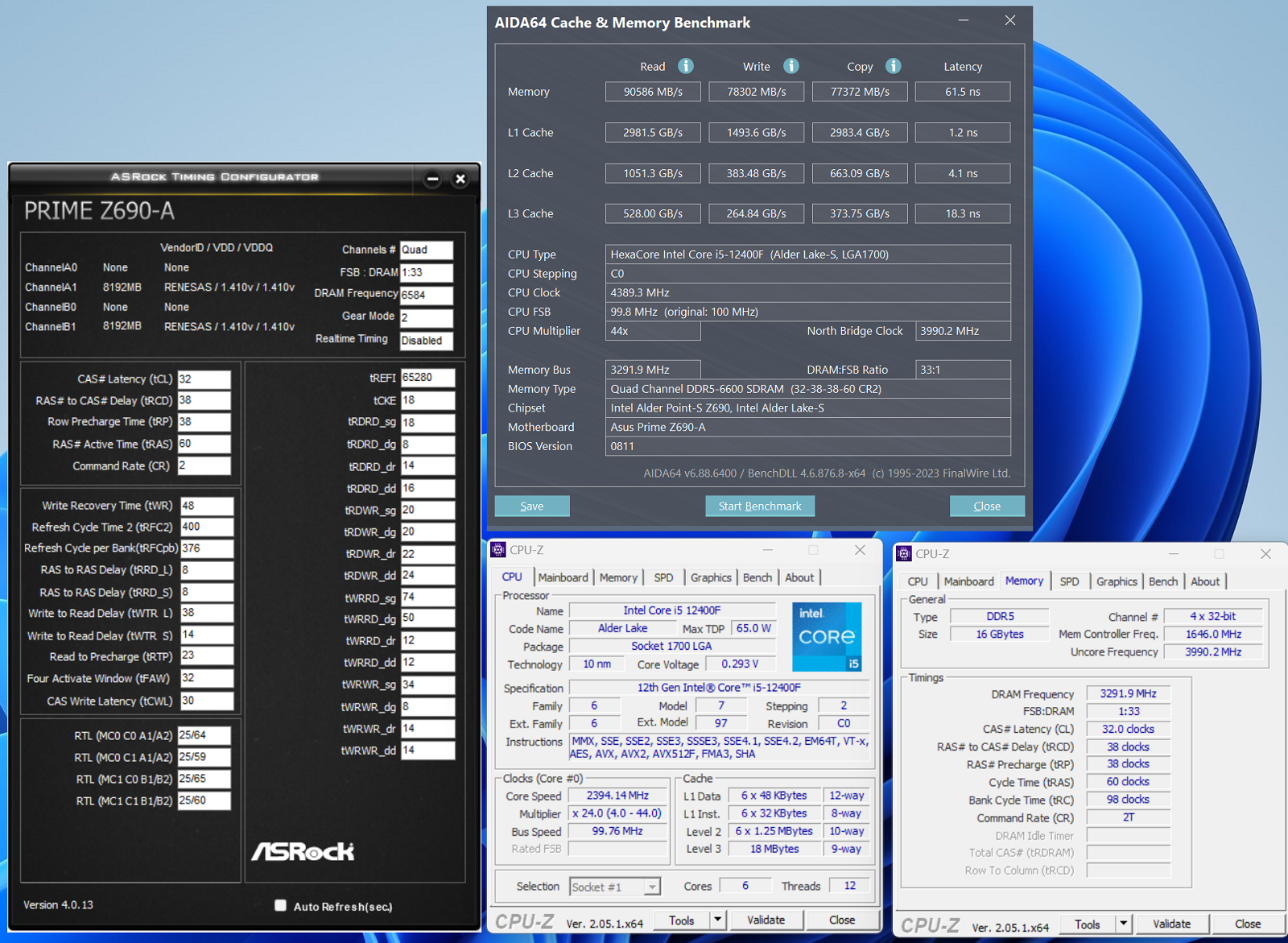
Task: Click Memory Type value DDR5-6600 SDRAM
Action: point(807,389)
